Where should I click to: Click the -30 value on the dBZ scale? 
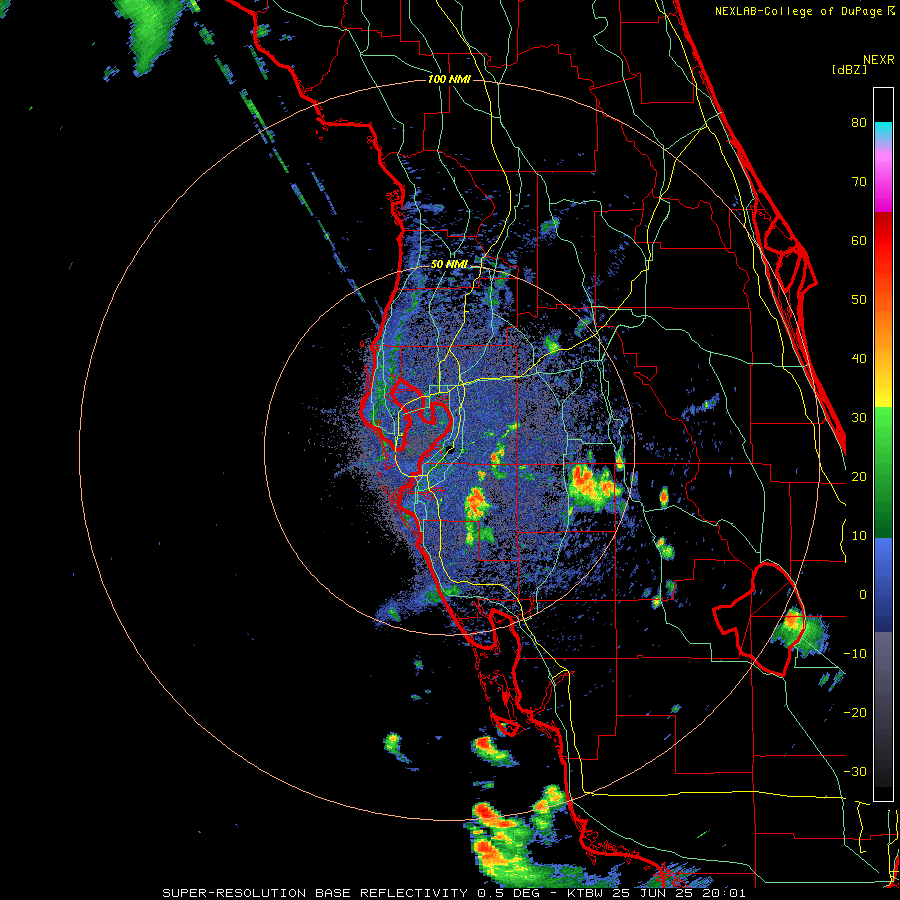pos(855,772)
